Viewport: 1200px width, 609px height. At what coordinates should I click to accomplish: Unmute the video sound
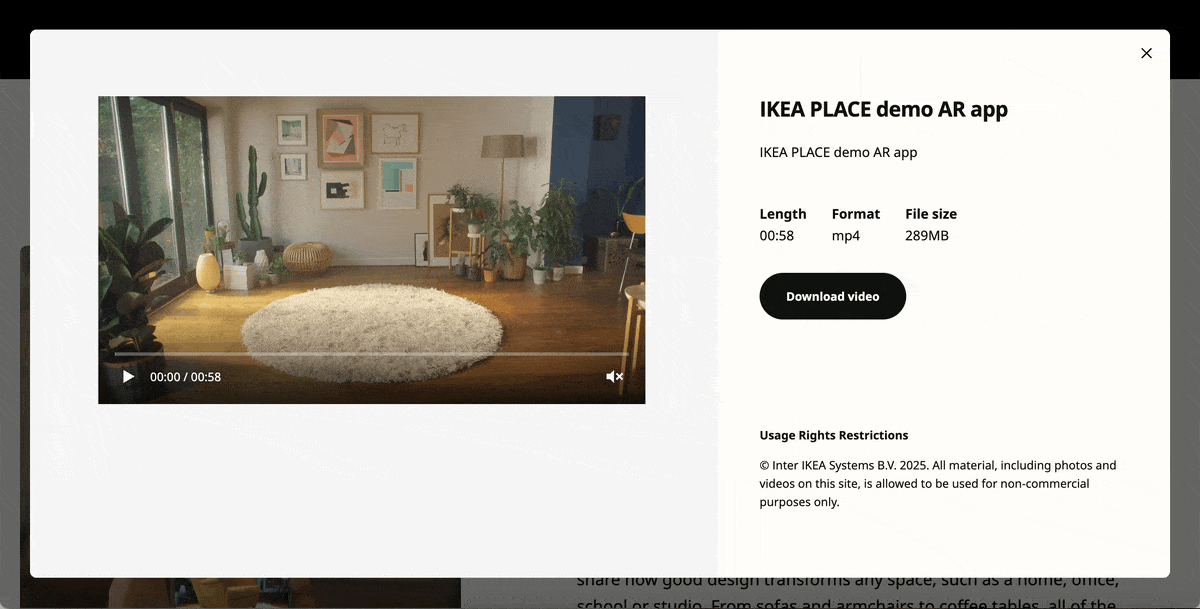[614, 377]
